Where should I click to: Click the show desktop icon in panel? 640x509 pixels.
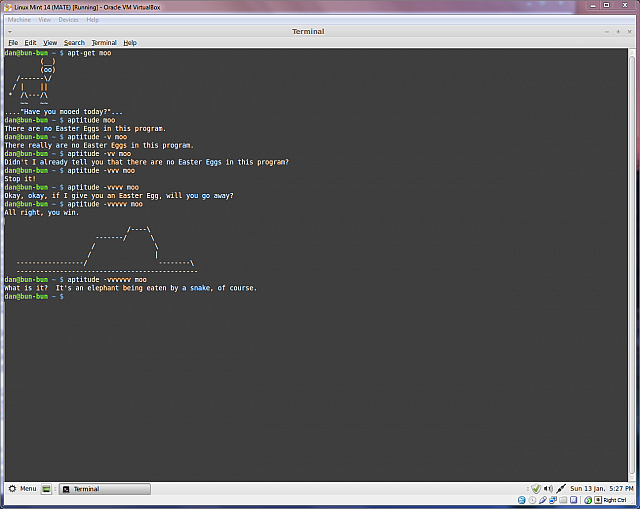[x=46, y=489]
